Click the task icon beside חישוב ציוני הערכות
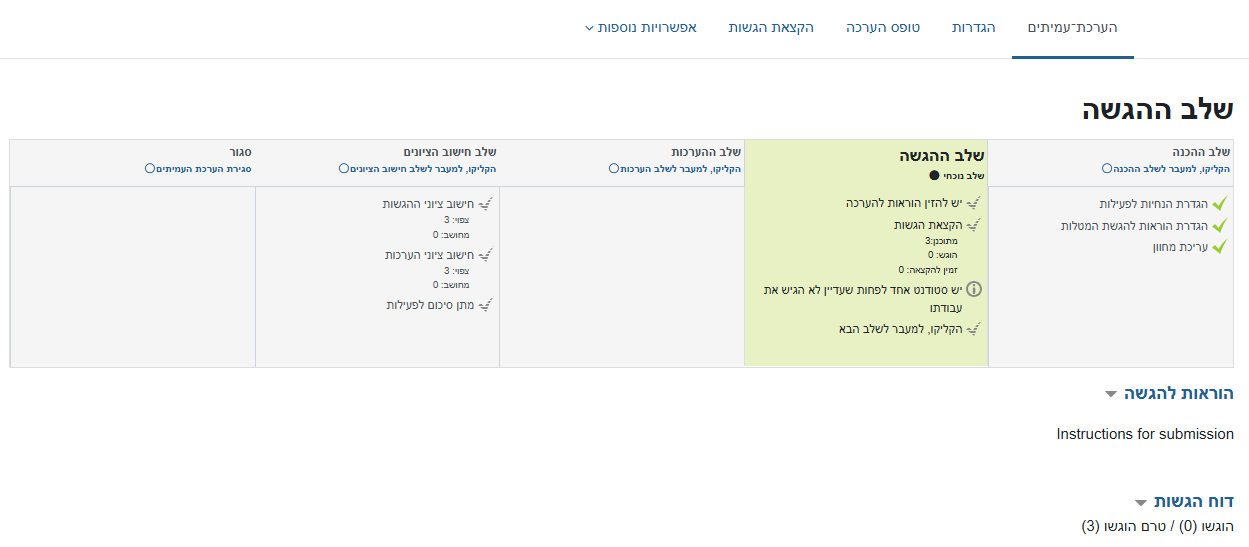1249x547 pixels. pos(486,256)
